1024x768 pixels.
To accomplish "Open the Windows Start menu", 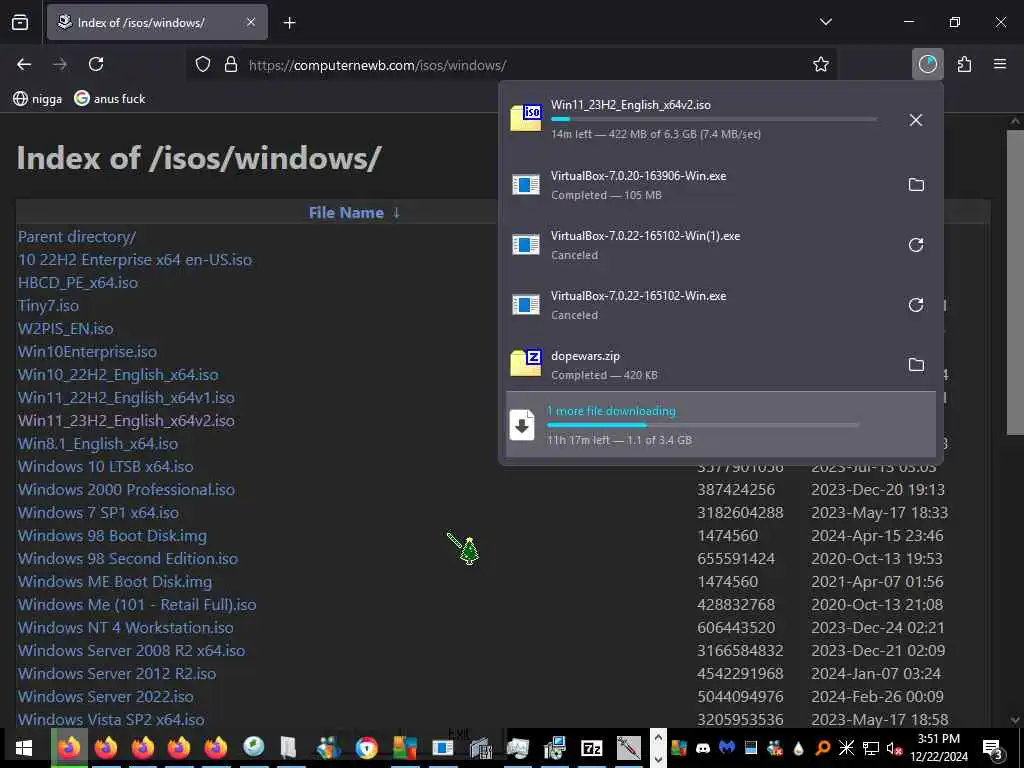I will tap(24, 748).
